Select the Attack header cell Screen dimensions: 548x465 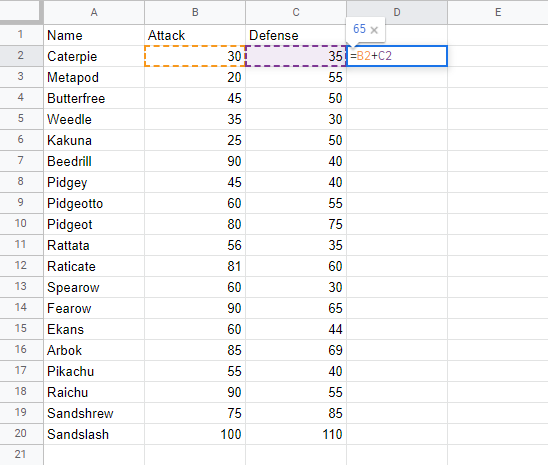tap(195, 35)
